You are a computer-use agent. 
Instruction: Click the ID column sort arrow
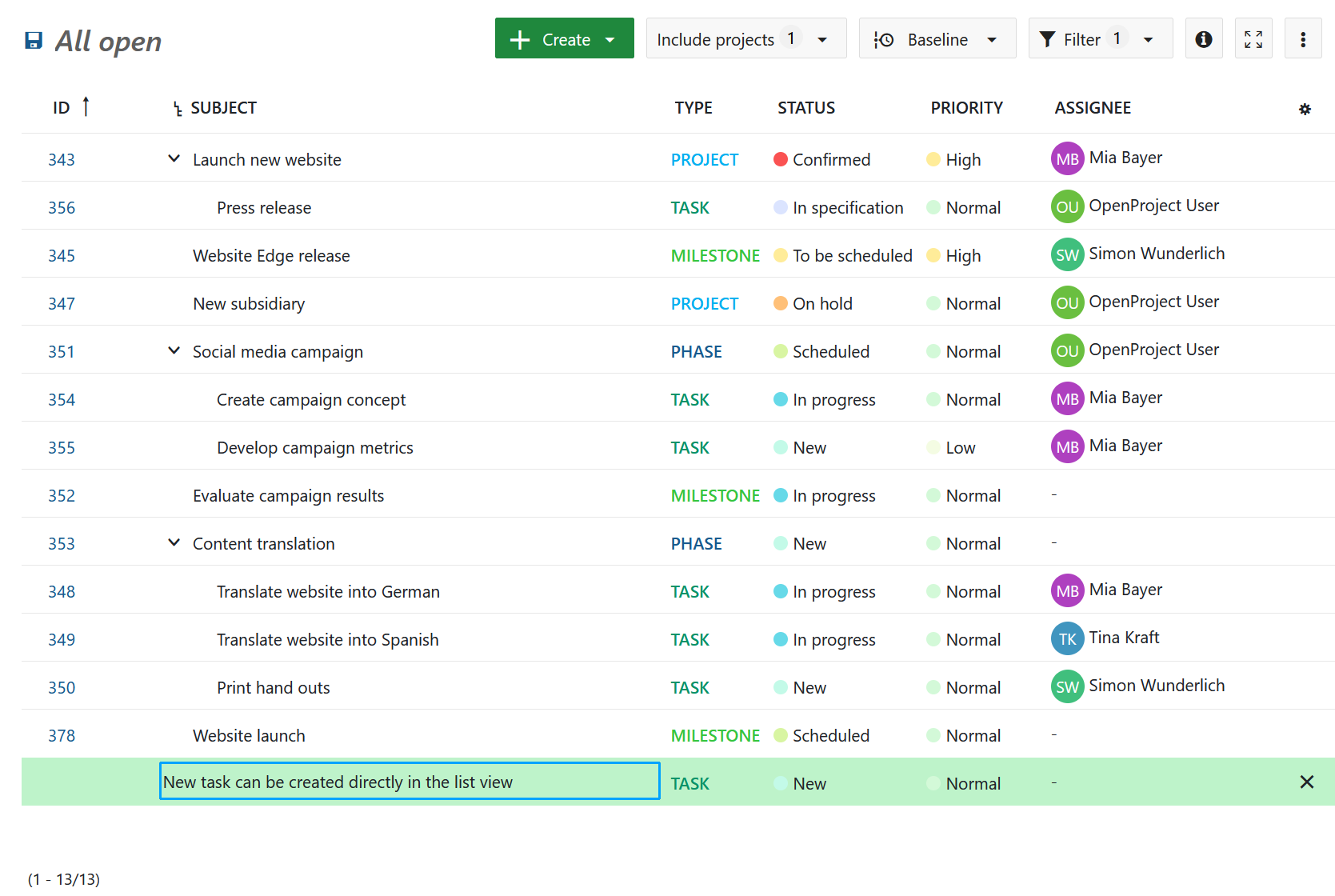pos(86,106)
